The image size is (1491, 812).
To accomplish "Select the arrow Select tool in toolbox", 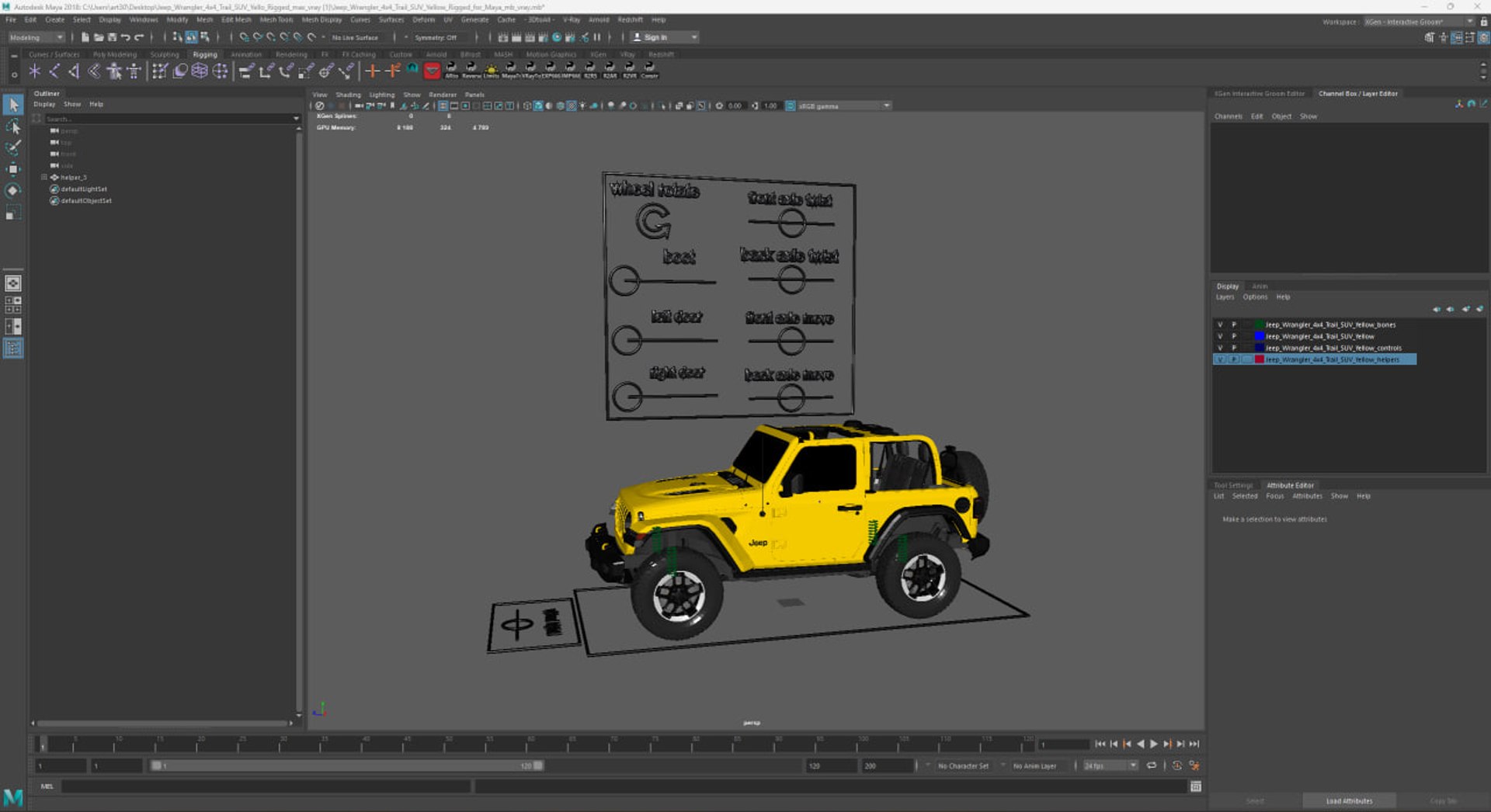I will pyautogui.click(x=13, y=104).
